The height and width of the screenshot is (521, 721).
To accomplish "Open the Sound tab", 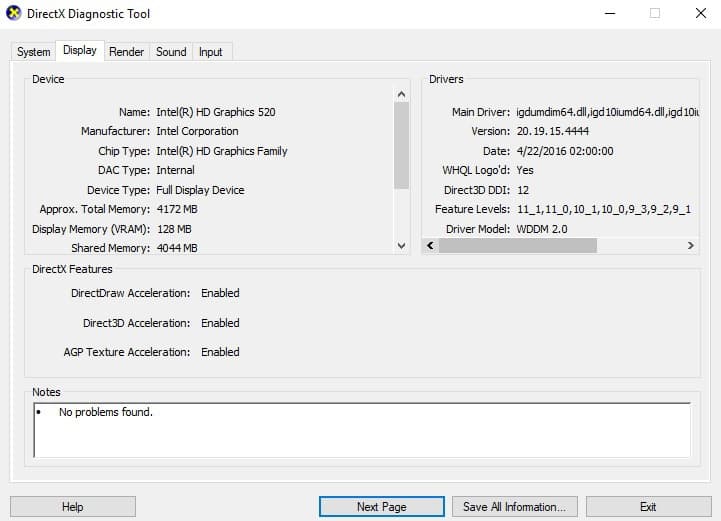I will coord(171,52).
